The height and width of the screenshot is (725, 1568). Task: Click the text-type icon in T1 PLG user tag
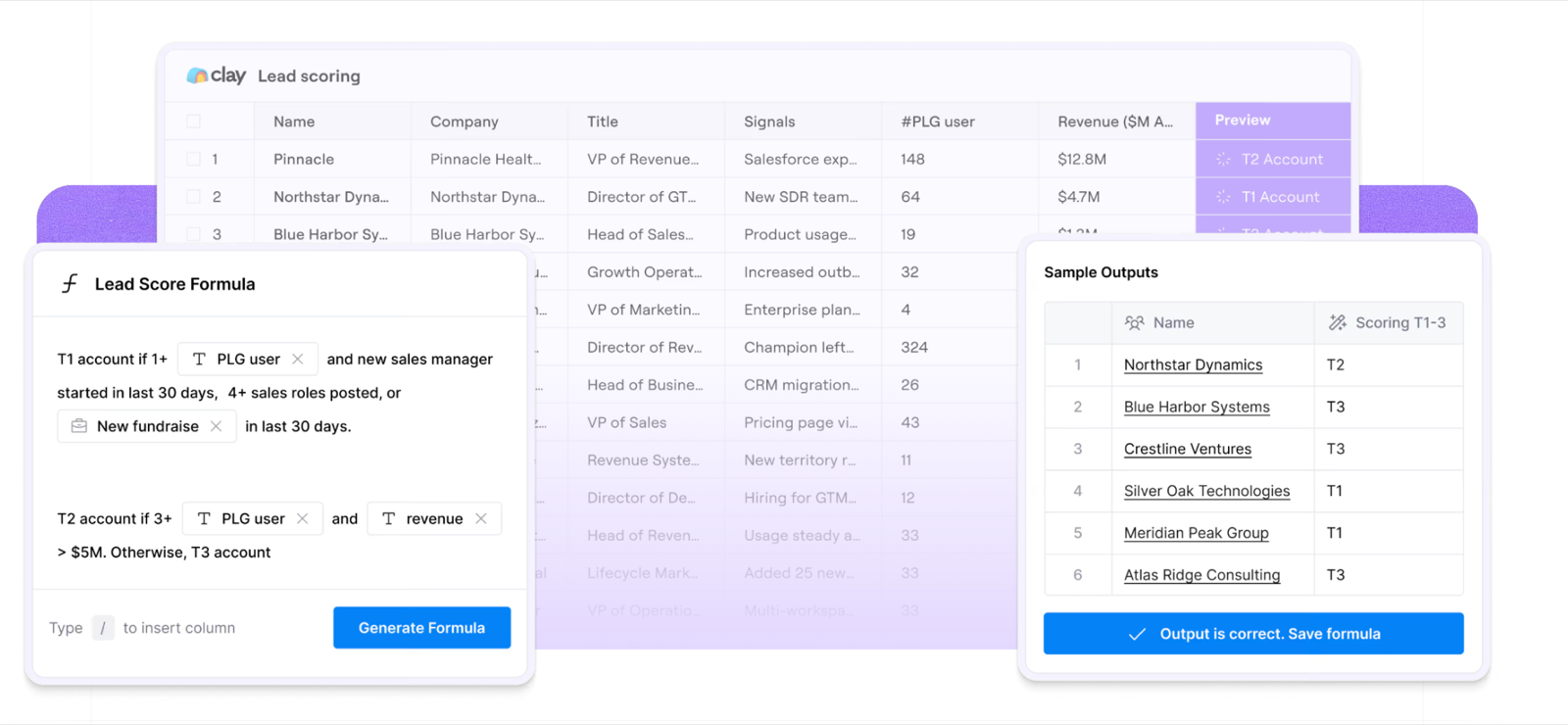click(x=199, y=360)
